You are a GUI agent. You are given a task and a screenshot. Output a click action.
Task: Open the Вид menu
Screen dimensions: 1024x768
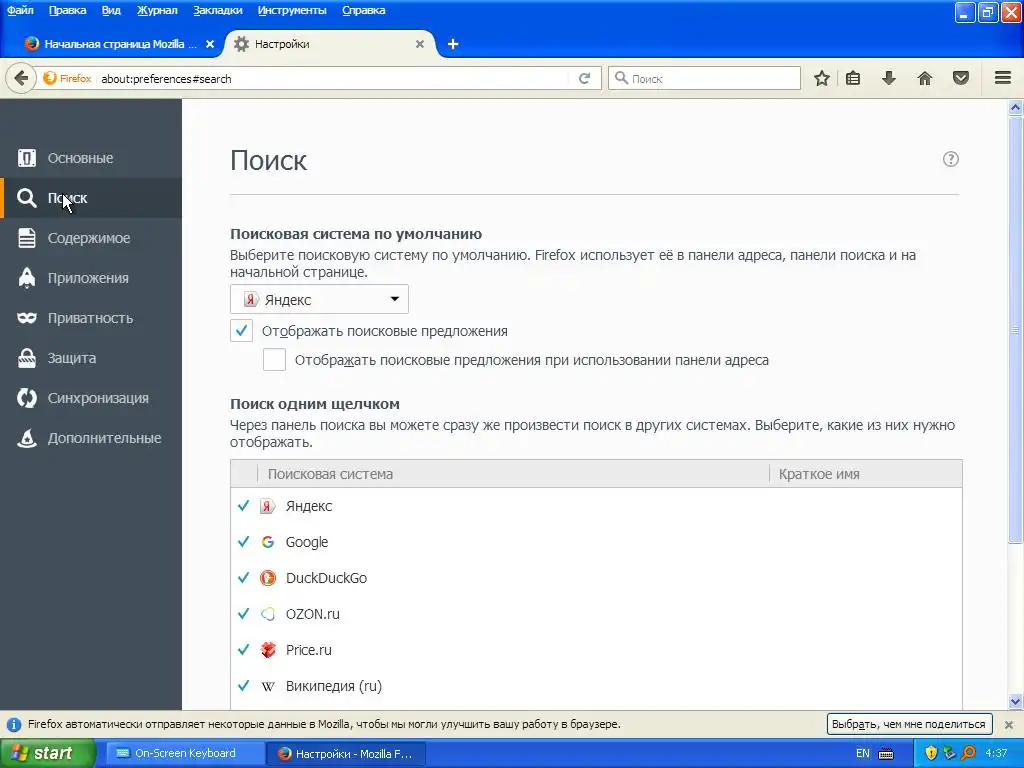pos(111,10)
